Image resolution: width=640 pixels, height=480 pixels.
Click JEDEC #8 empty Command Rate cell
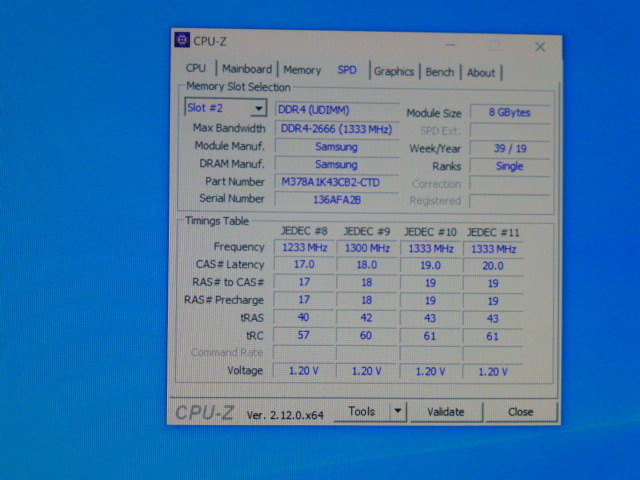click(304, 353)
